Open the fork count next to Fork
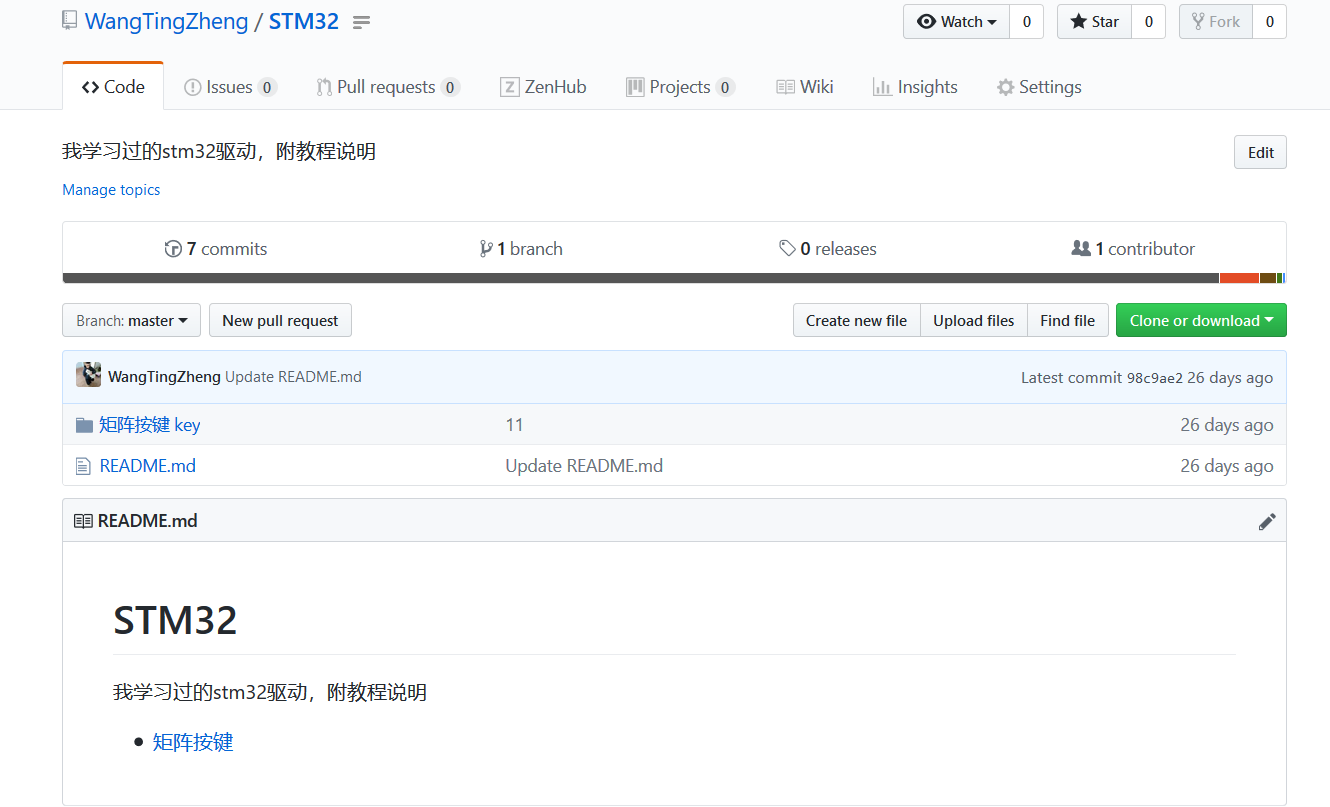Screen dimensions: 1330x807 click(1270, 22)
